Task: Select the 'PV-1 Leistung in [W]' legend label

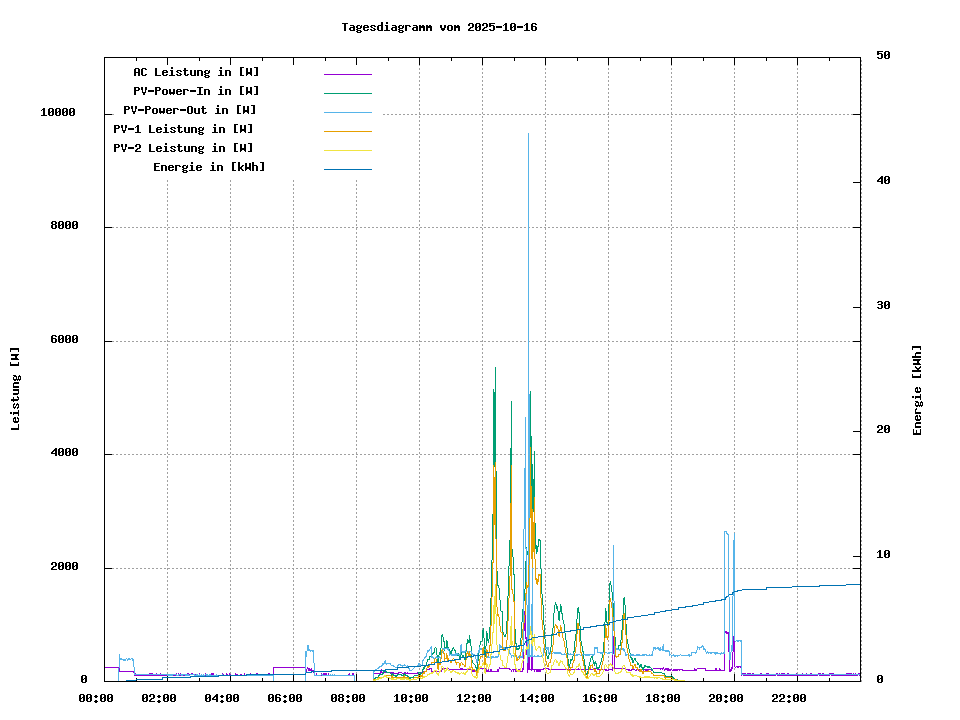Action: (x=183, y=129)
